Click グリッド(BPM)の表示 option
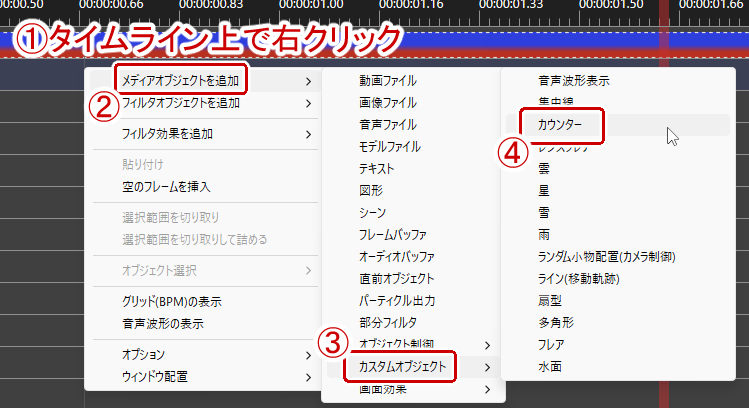The width and height of the screenshot is (749, 408). coord(203,301)
